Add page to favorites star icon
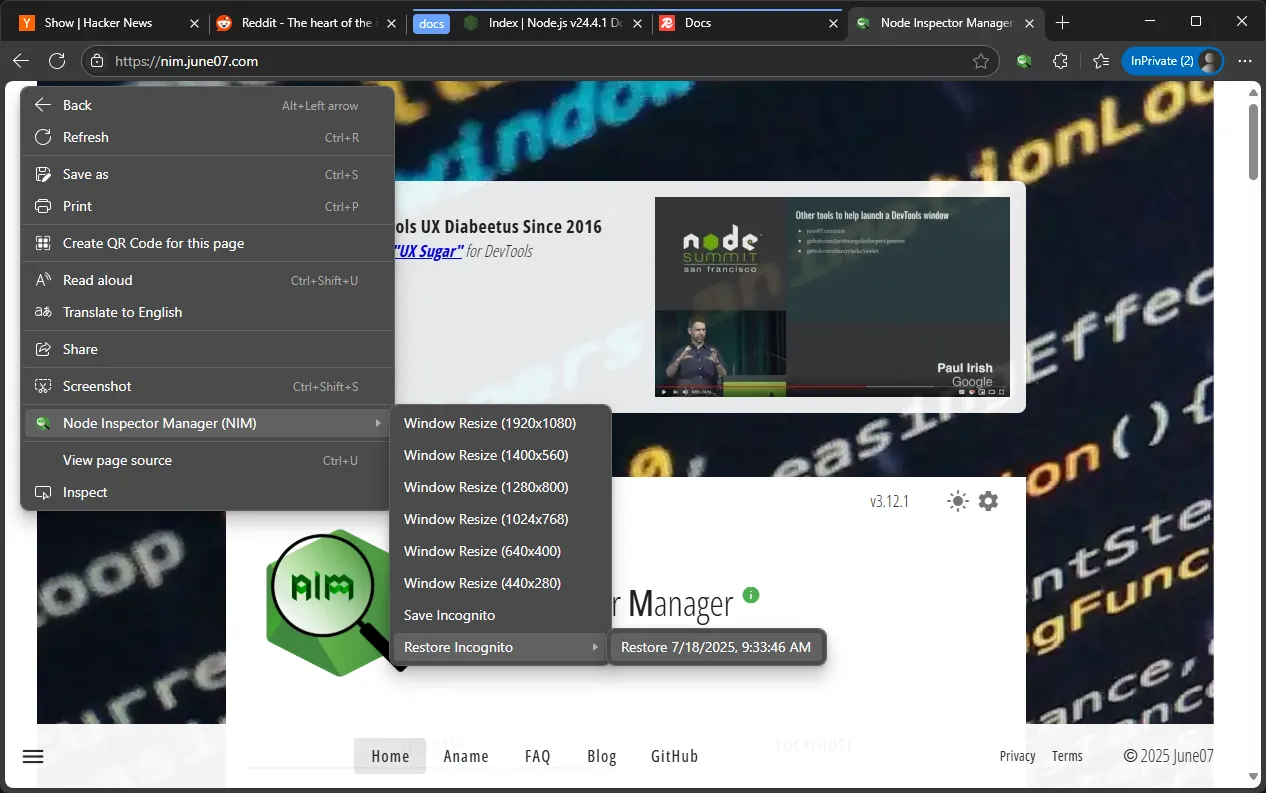1266x793 pixels. point(981,61)
